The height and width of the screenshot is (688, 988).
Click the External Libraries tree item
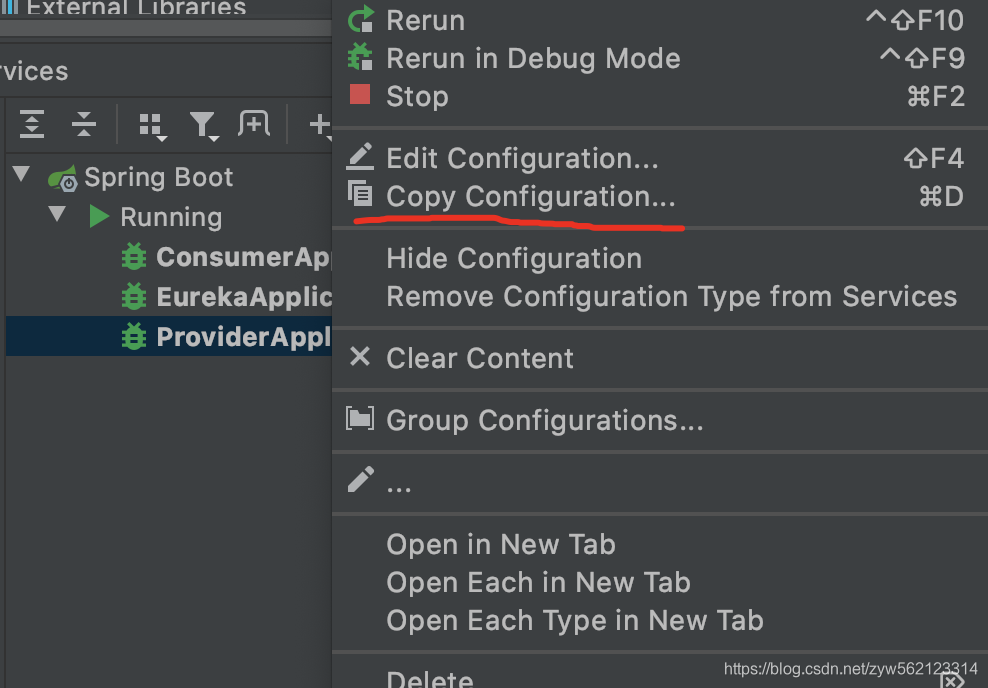tap(135, 8)
